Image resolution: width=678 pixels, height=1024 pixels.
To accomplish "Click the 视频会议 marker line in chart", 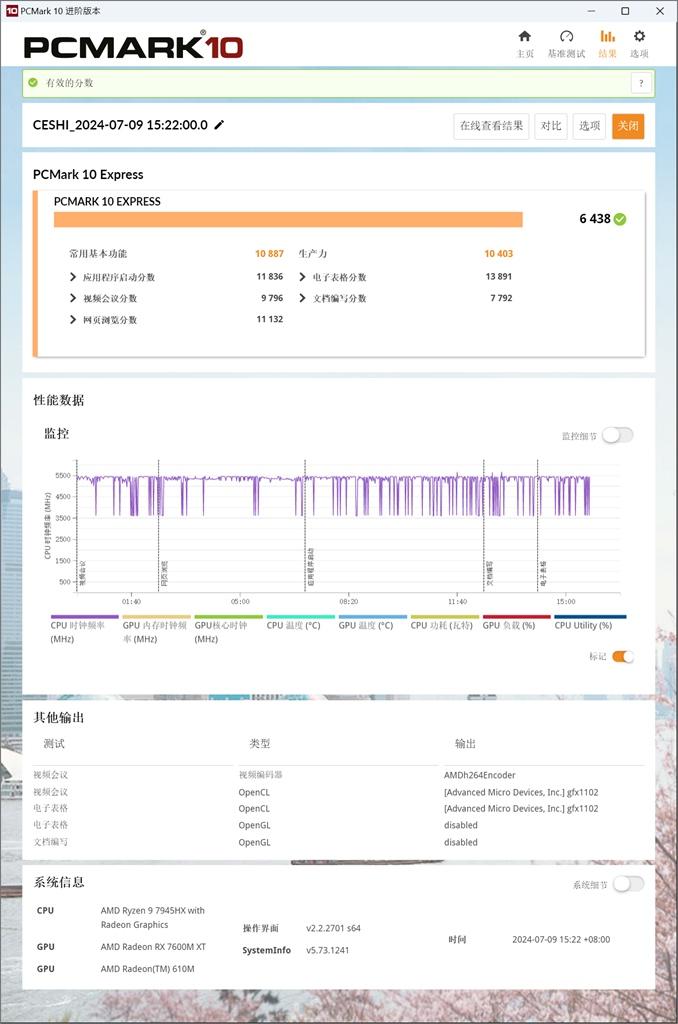I will (x=77, y=526).
